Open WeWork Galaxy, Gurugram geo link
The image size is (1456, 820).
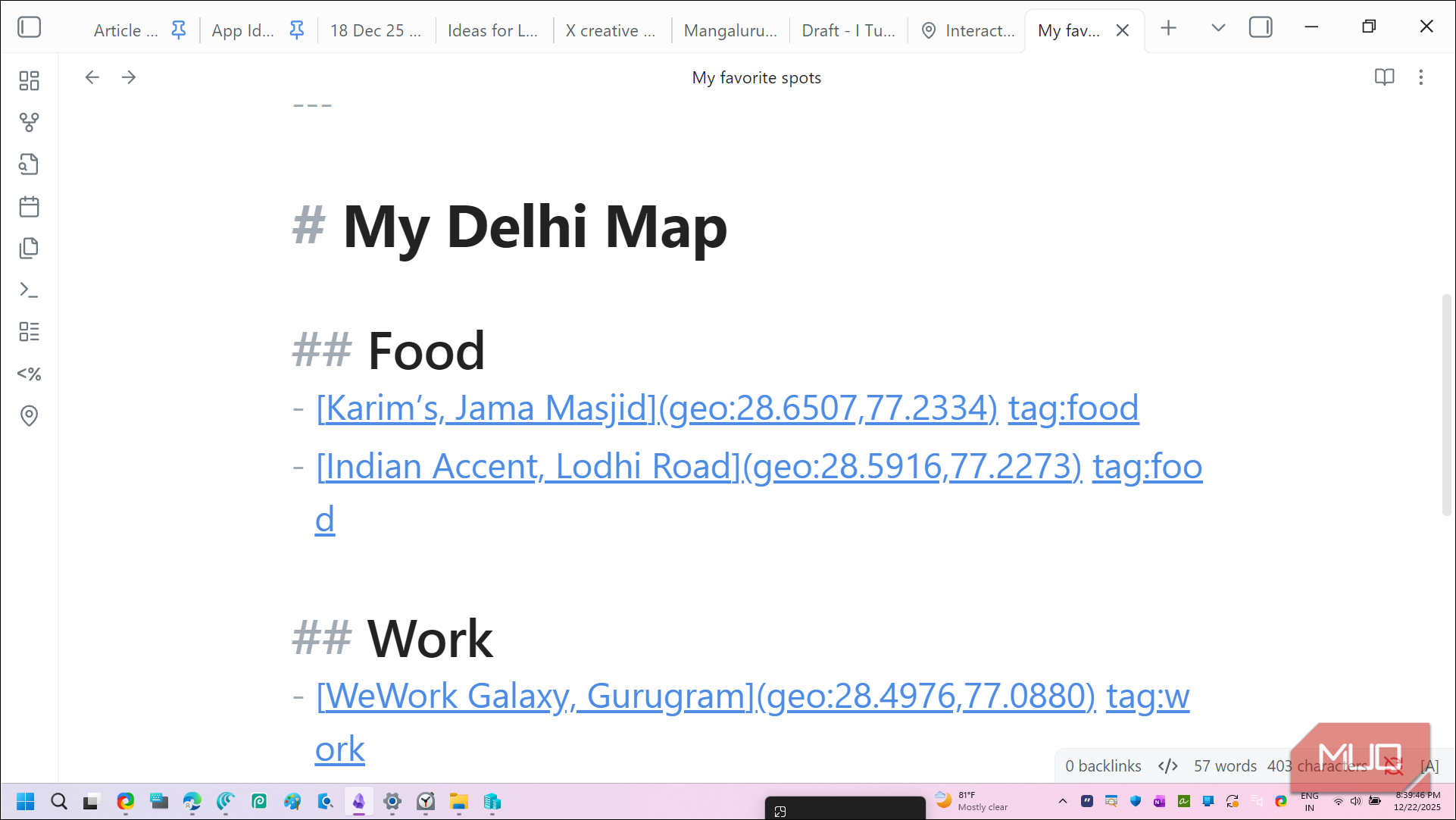(706, 696)
